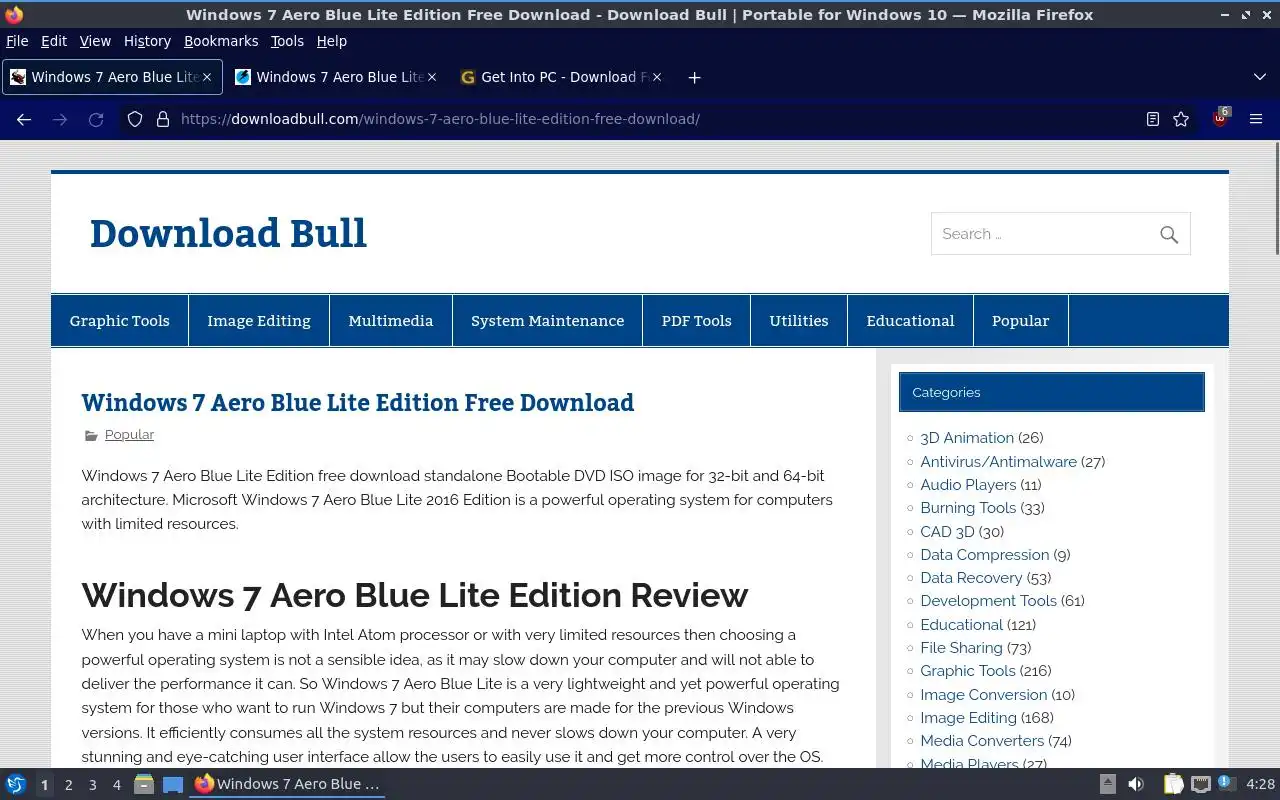Open the Help menu
This screenshot has height=800, width=1280.
click(x=331, y=41)
